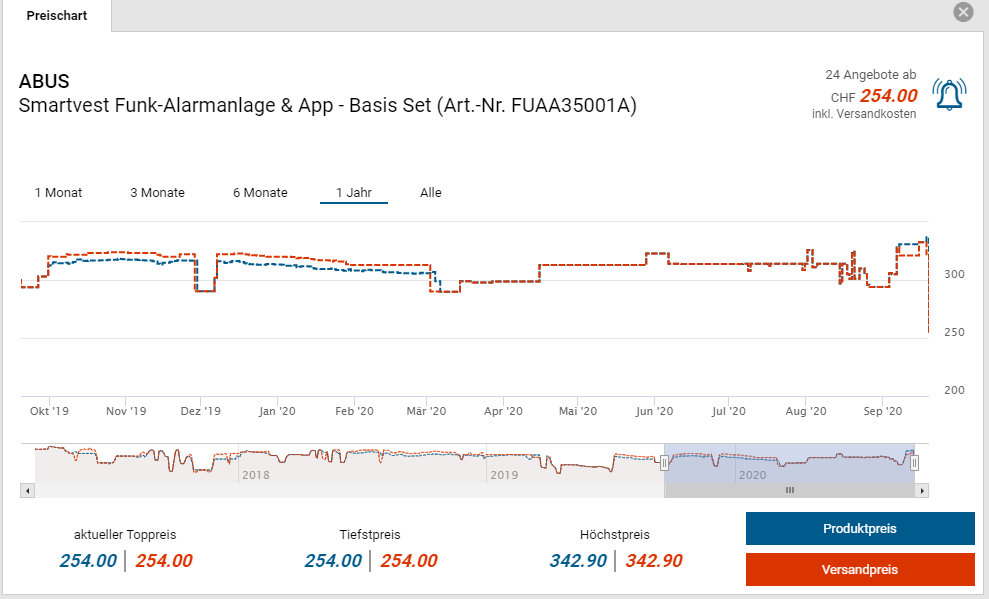989x599 pixels.
Task: Switch to the 1 Jahr range
Action: (x=354, y=193)
